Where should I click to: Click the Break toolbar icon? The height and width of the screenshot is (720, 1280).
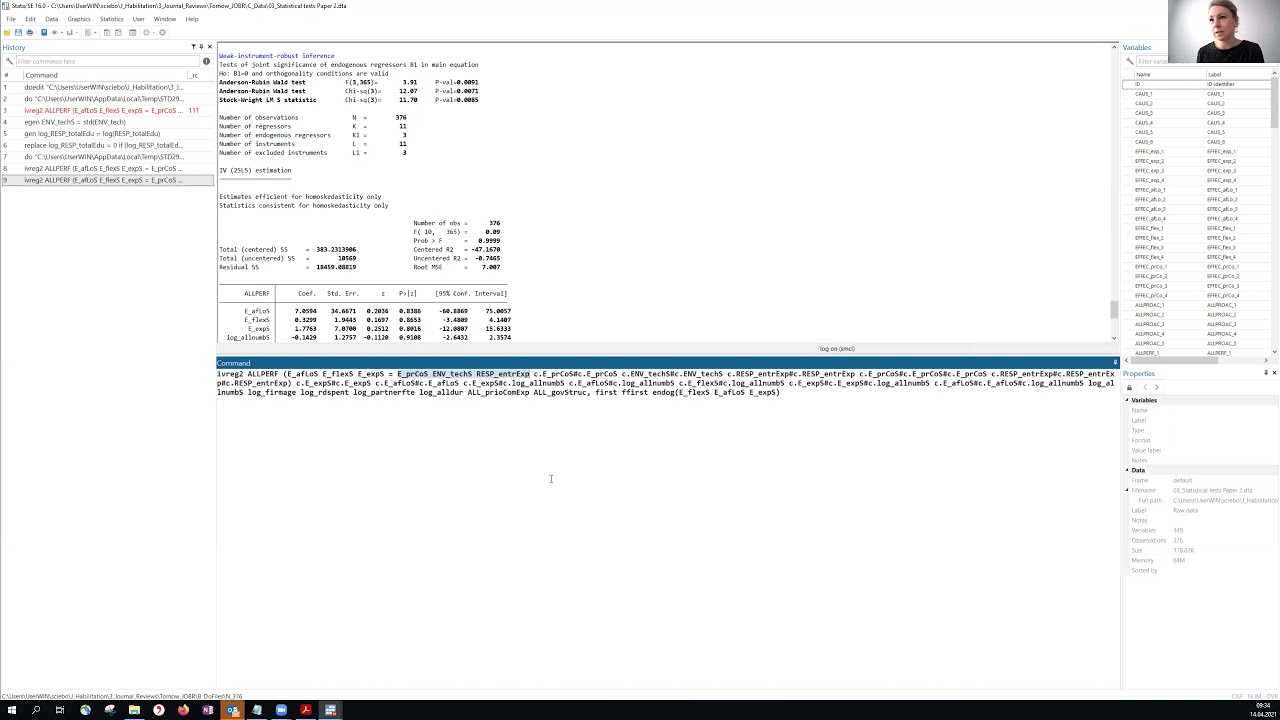point(162,32)
